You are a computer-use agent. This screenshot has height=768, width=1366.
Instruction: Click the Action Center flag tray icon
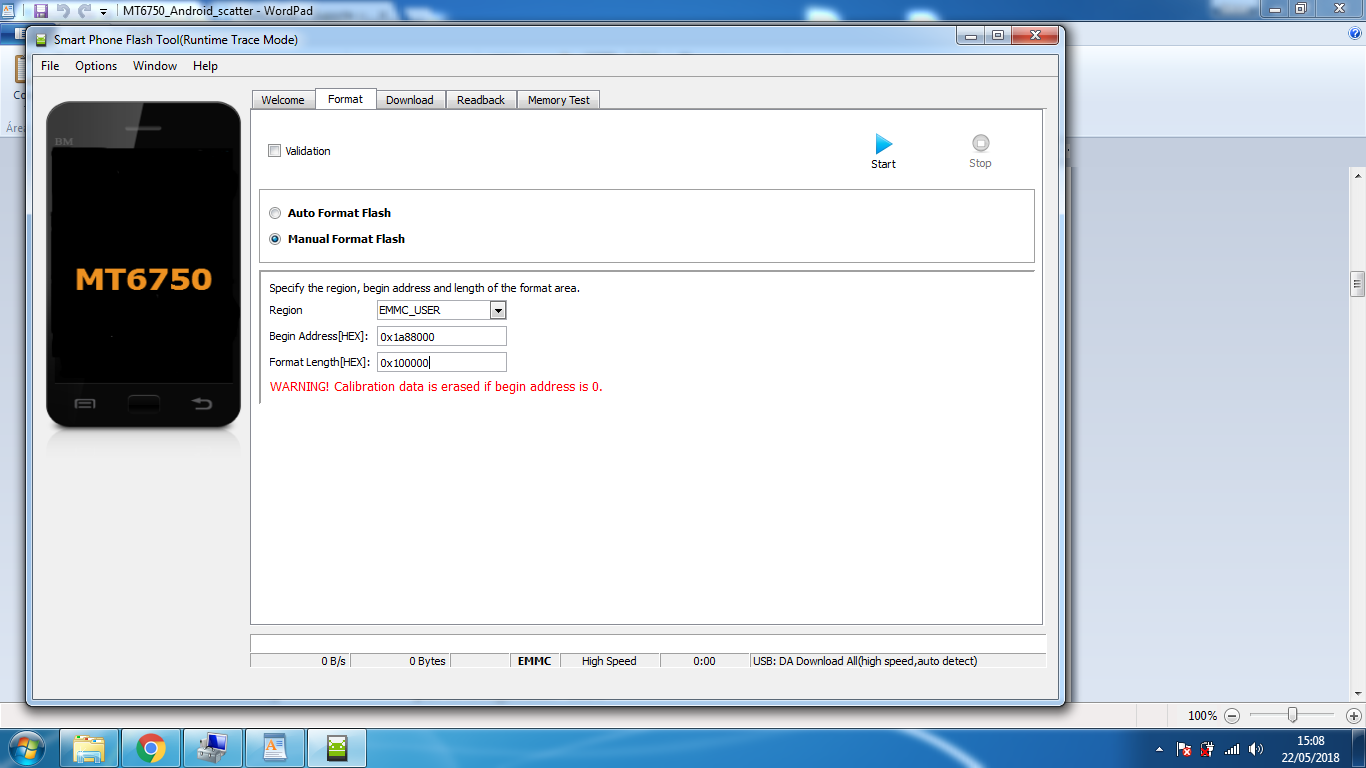point(1184,749)
